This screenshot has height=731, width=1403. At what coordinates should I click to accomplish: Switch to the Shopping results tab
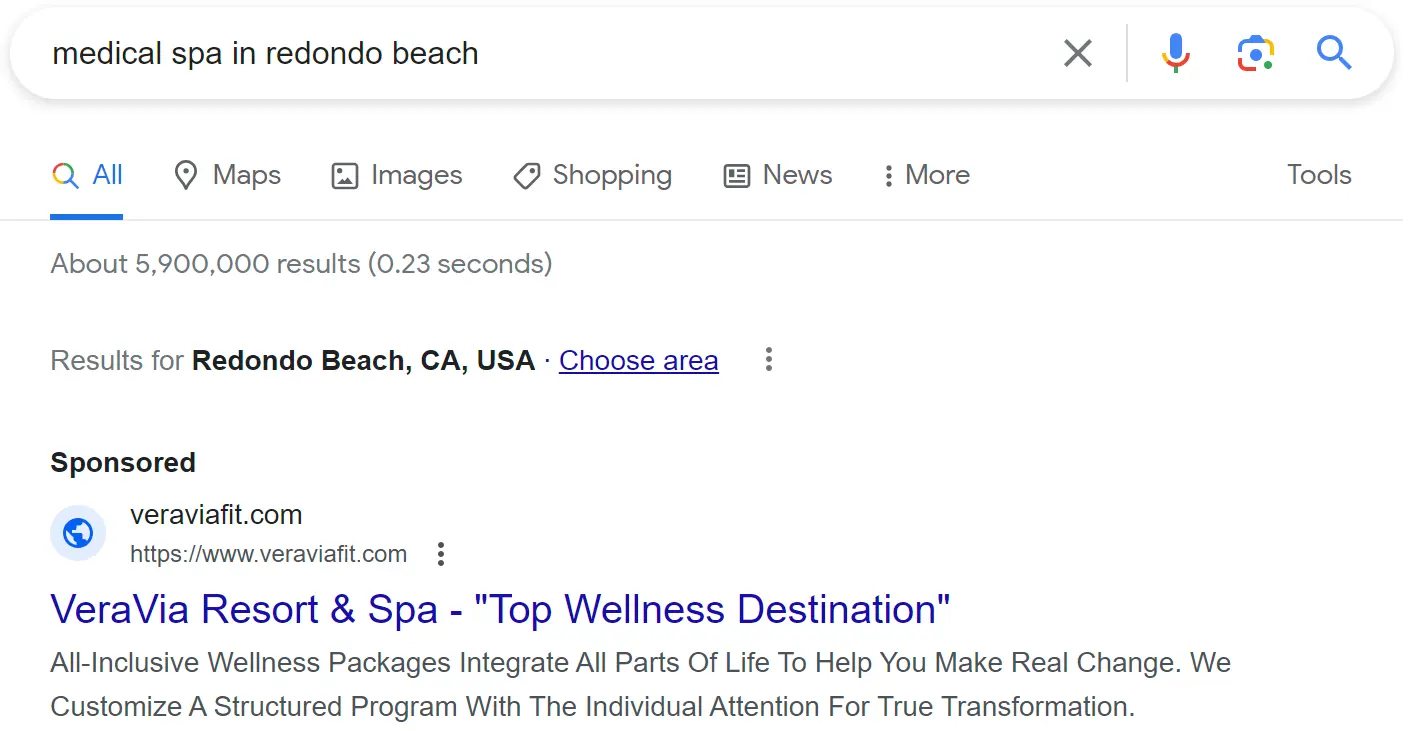592,175
